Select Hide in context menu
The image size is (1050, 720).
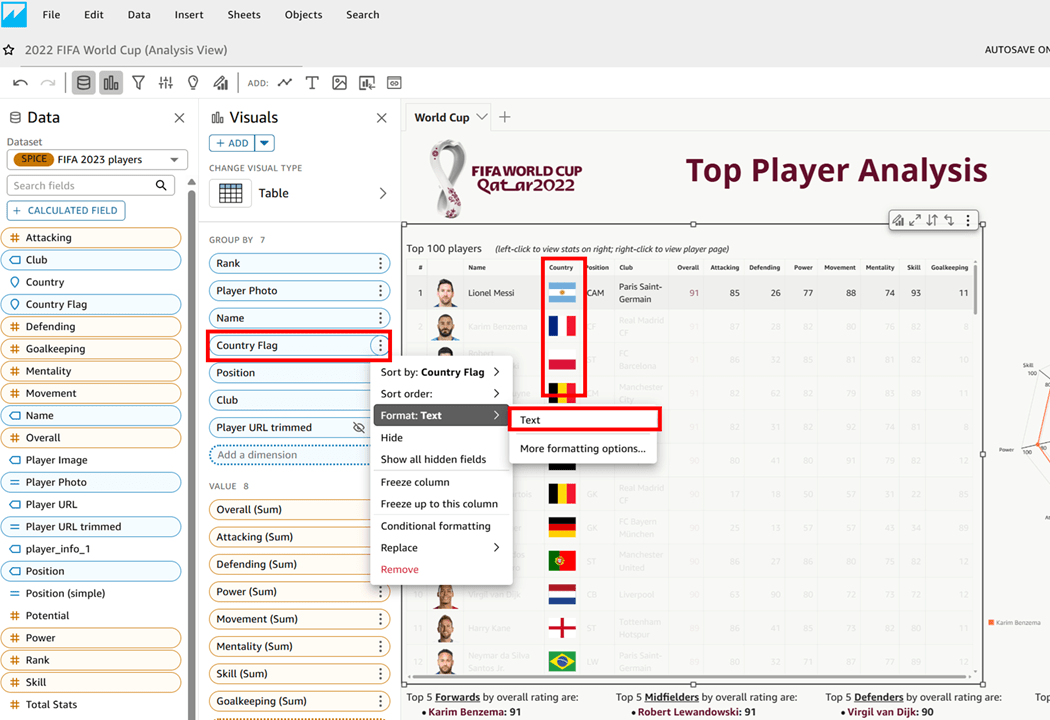pos(442,437)
